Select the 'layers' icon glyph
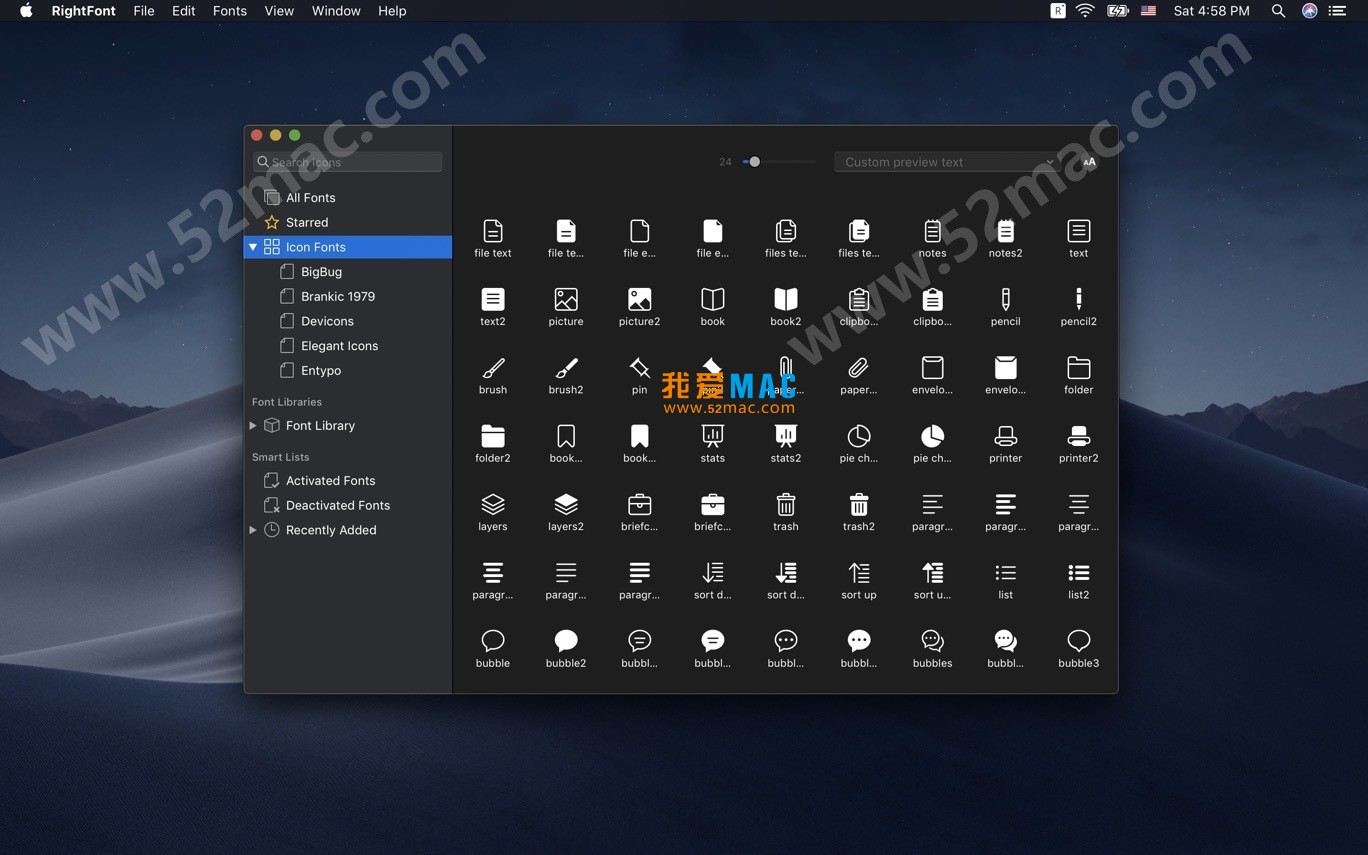This screenshot has width=1368, height=855. click(x=492, y=504)
